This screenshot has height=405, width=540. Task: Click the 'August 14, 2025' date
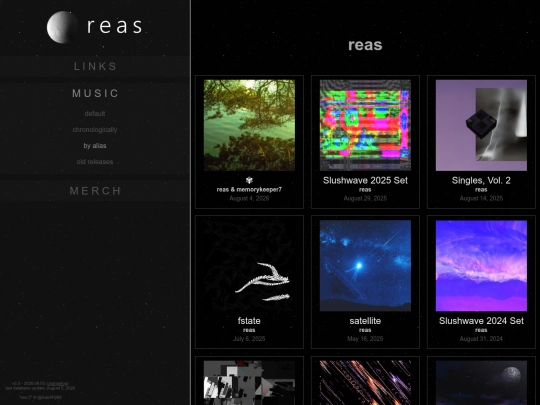pos(481,198)
